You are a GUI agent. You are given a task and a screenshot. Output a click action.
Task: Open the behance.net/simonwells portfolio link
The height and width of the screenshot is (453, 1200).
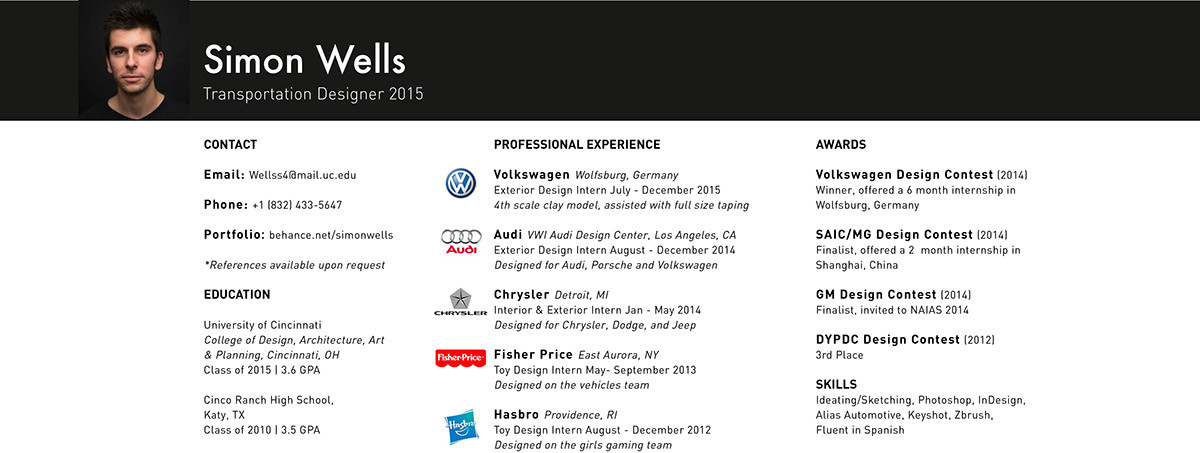(331, 235)
